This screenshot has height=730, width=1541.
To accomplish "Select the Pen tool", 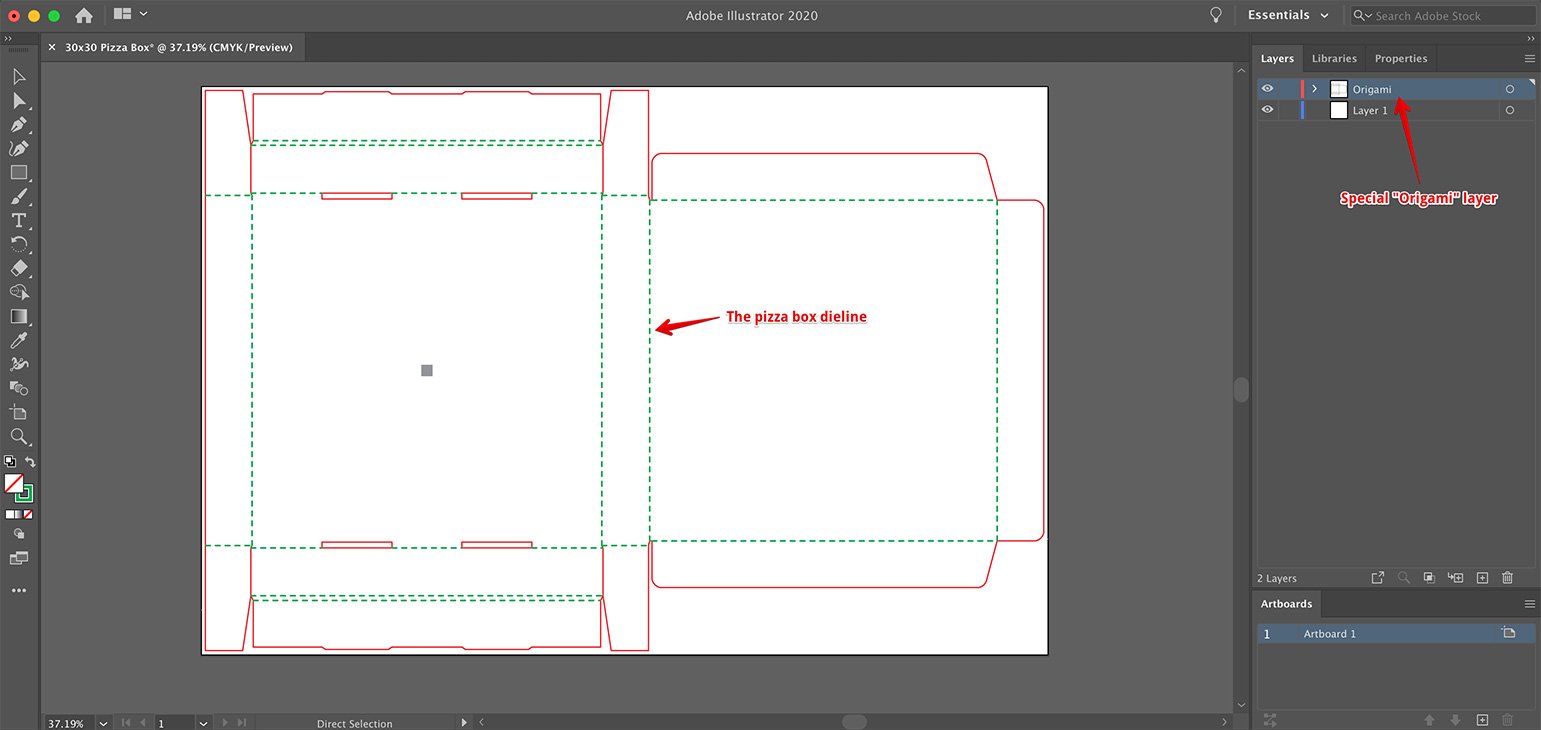I will (18, 123).
